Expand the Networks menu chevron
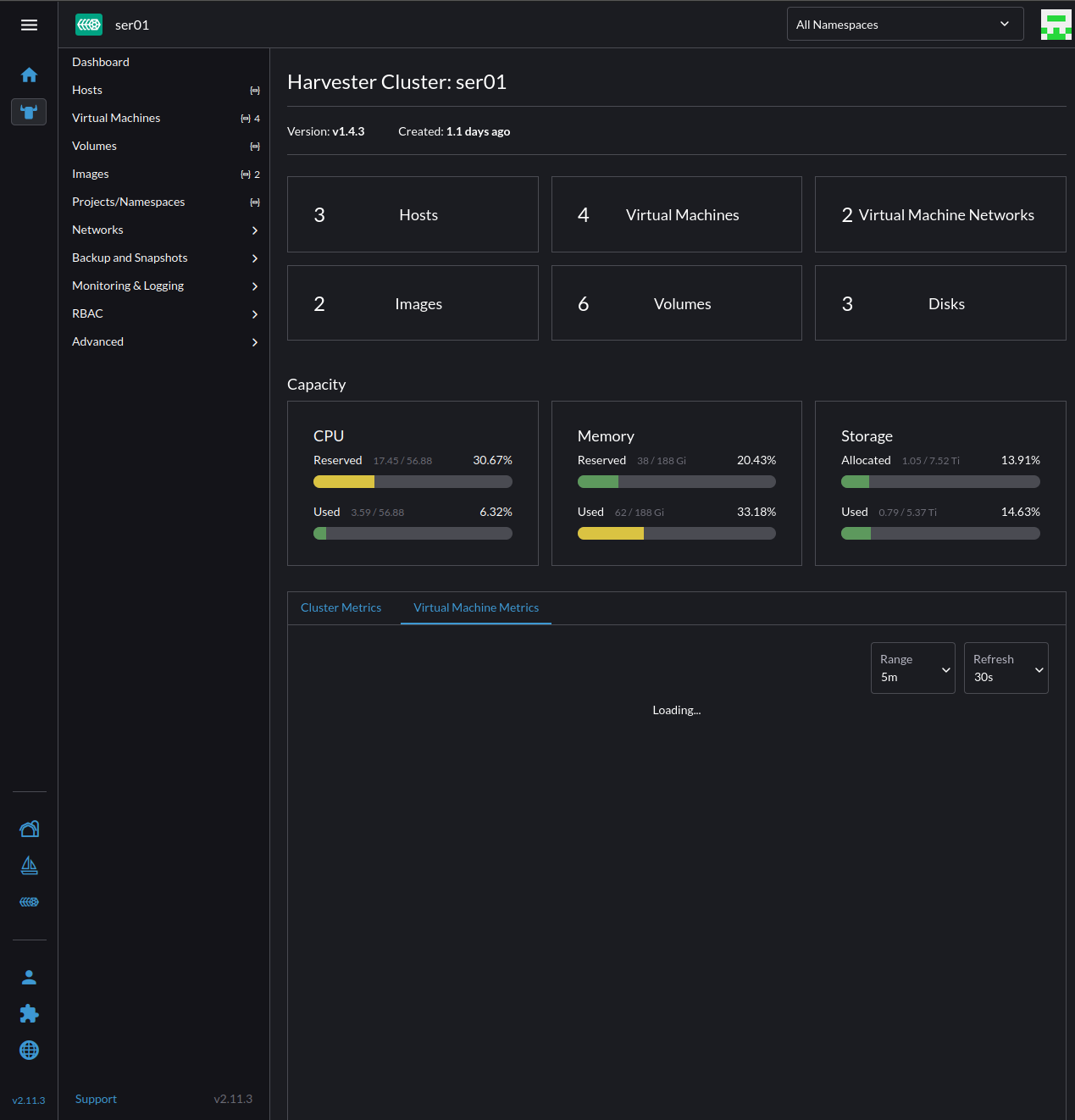Image resolution: width=1075 pixels, height=1120 pixels. pos(255,230)
